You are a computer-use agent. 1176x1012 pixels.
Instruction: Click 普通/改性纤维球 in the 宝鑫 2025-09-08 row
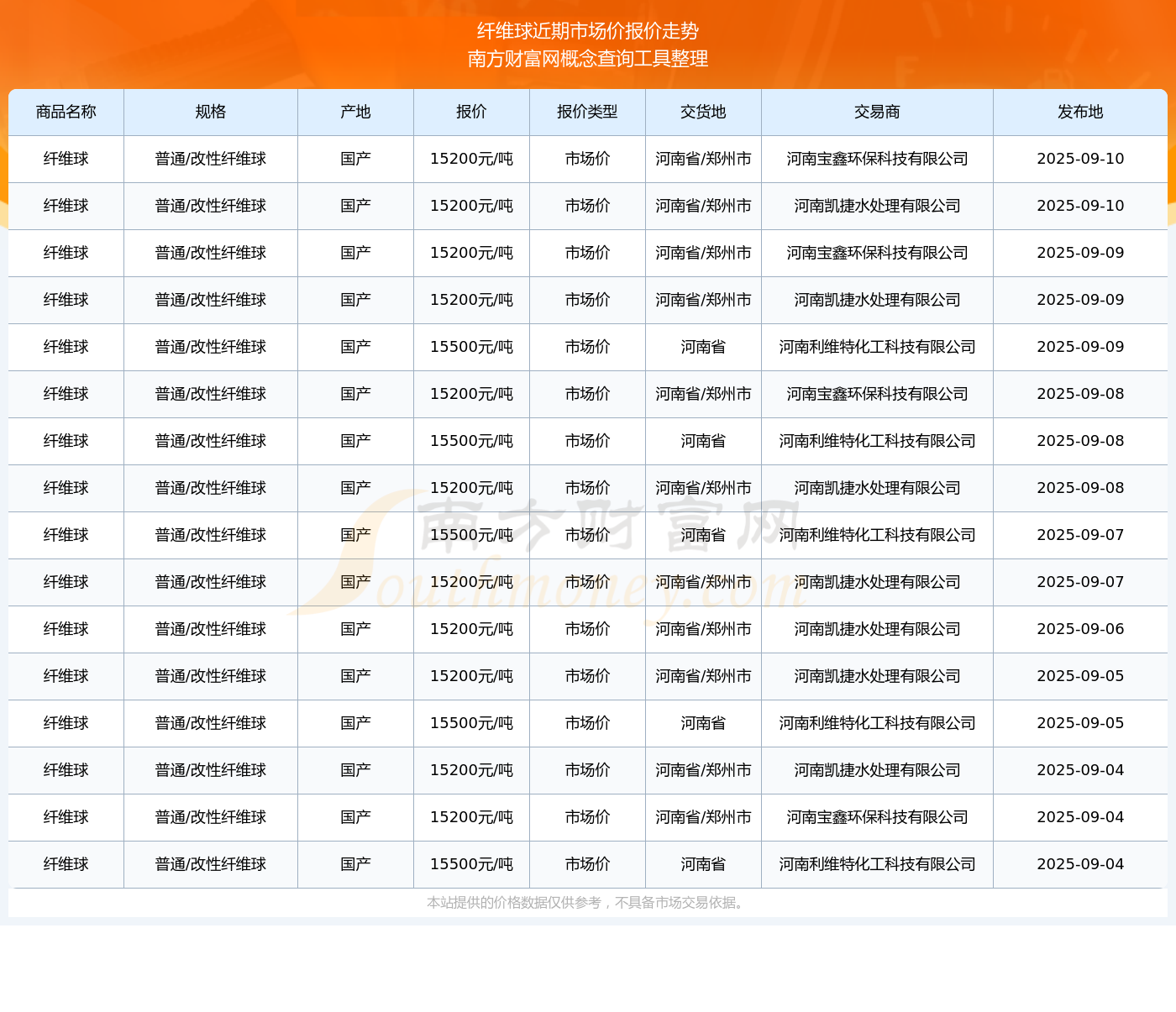coord(211,394)
